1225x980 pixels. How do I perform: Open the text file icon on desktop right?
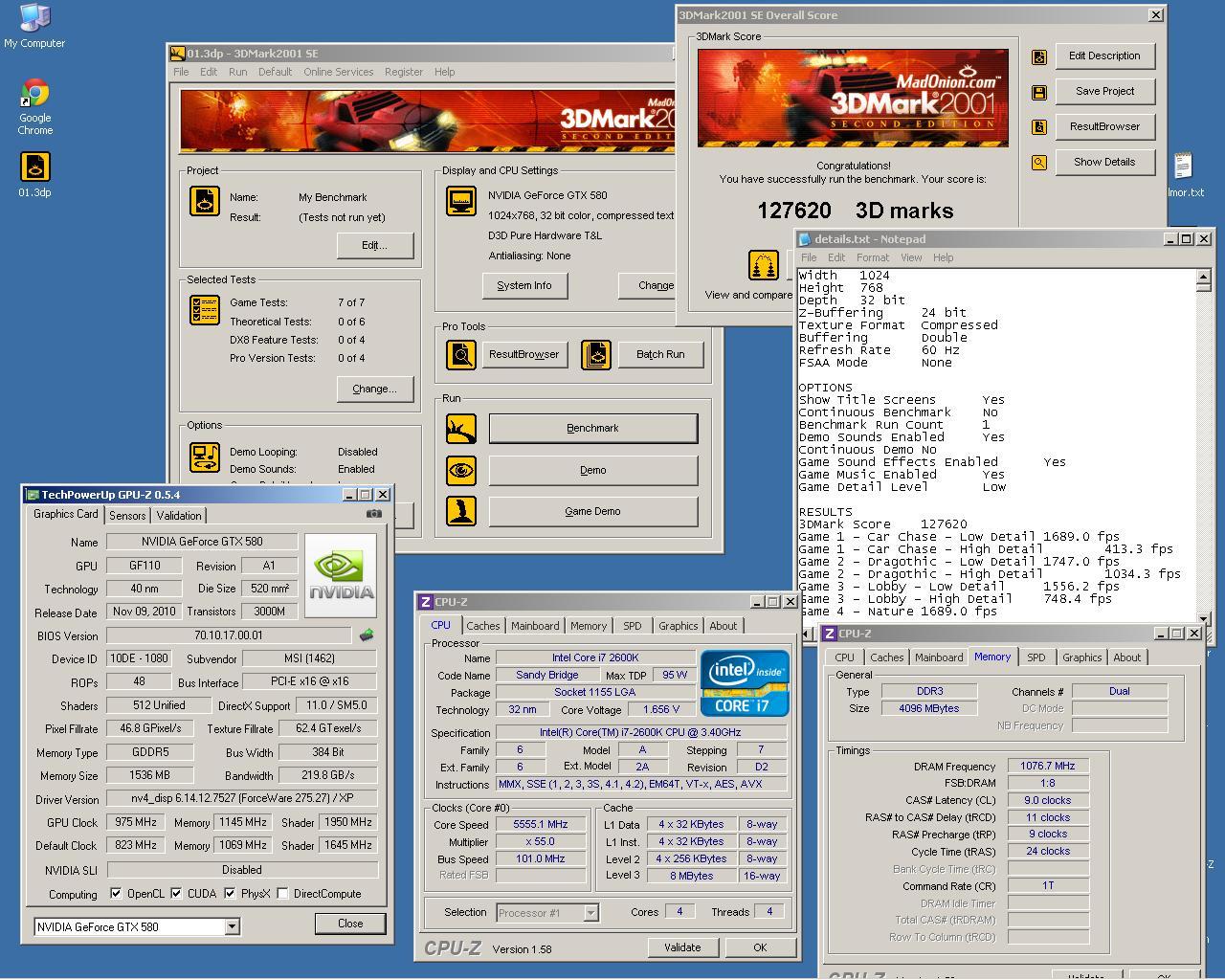(x=1184, y=167)
